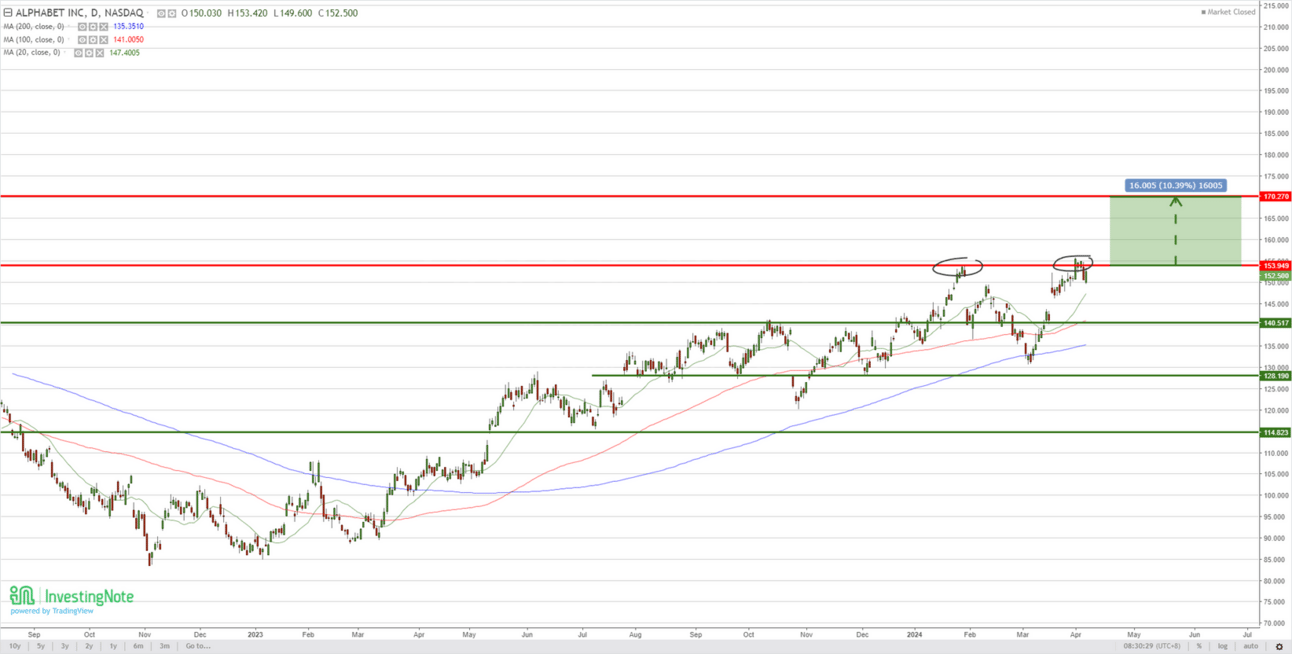Click the open value O150.030
The width and height of the screenshot is (1292, 654).
(201, 13)
